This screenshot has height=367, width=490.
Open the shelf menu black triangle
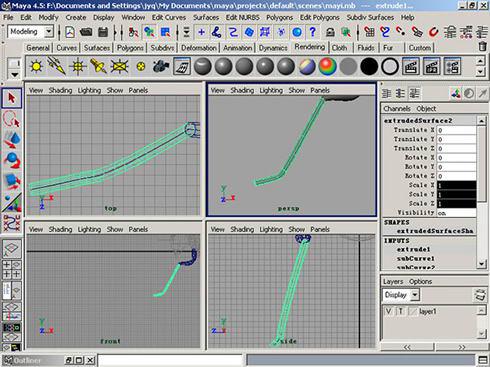14,74
